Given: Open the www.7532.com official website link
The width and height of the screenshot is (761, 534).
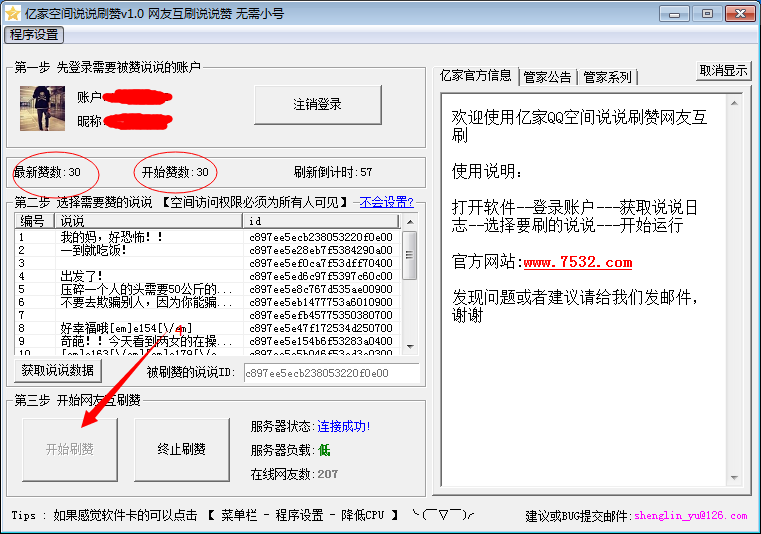Looking at the screenshot, I should pyautogui.click(x=578, y=263).
